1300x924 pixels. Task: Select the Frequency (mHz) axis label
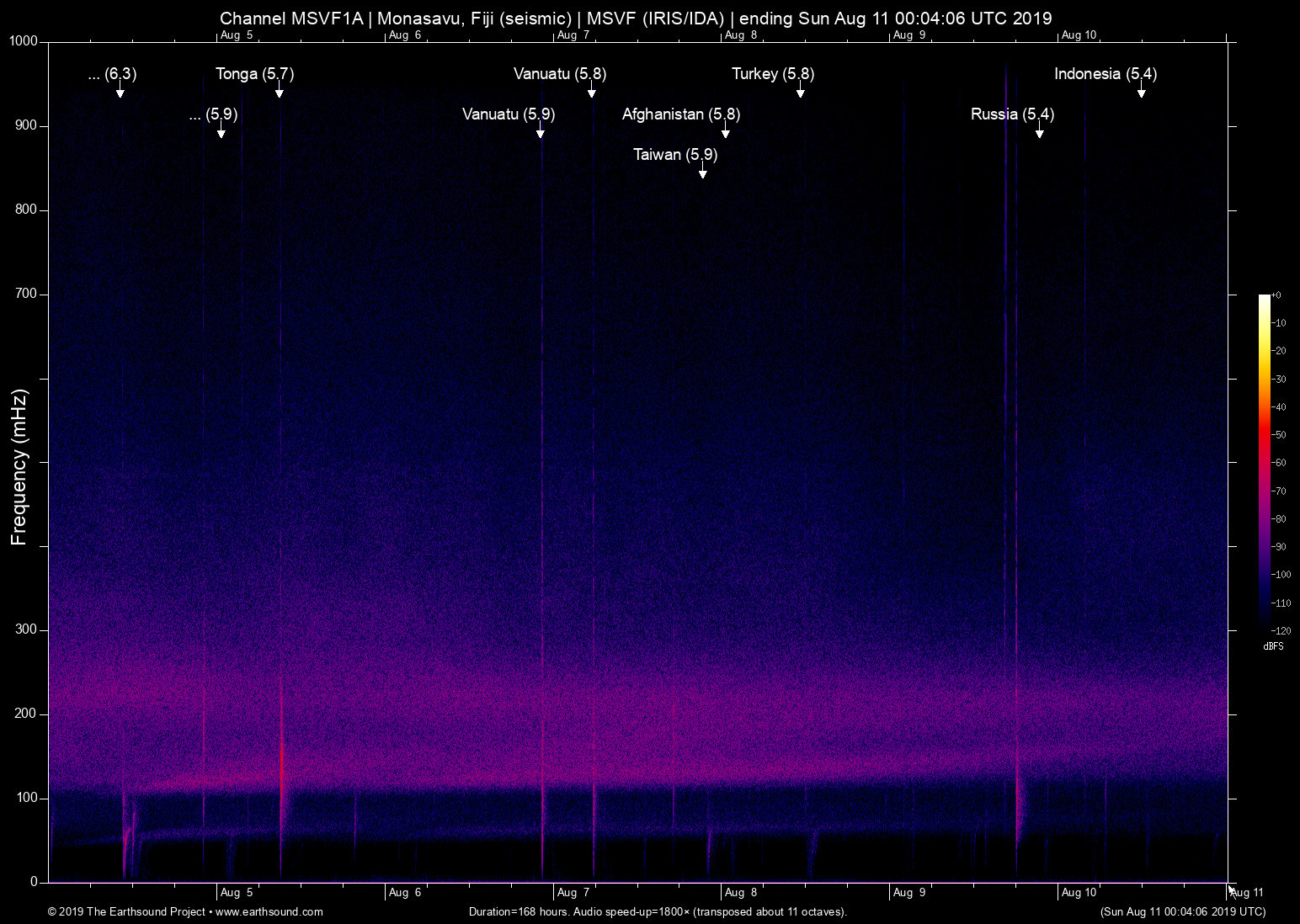pos(20,462)
